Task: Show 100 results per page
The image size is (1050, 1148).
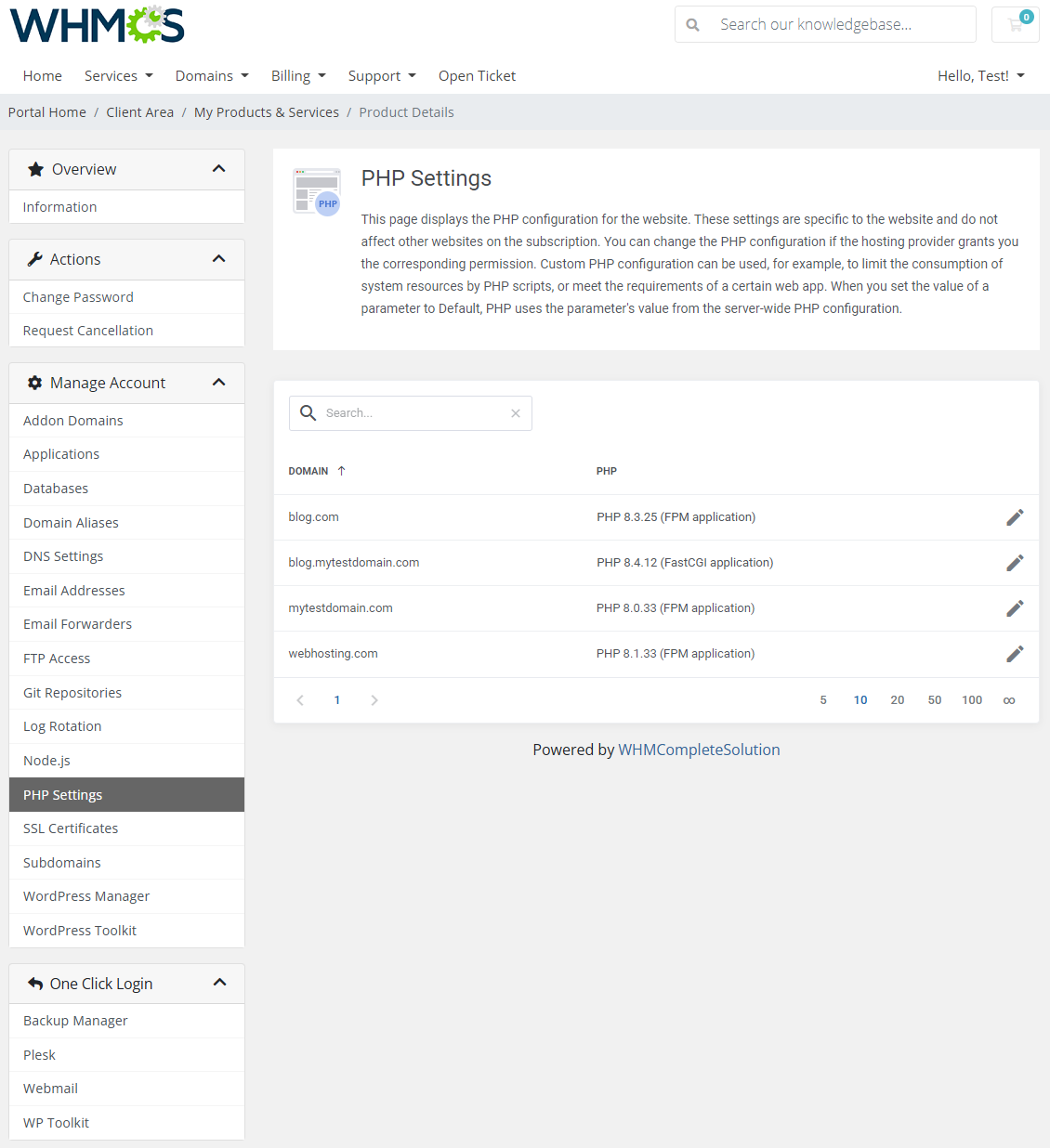Action: tap(972, 699)
